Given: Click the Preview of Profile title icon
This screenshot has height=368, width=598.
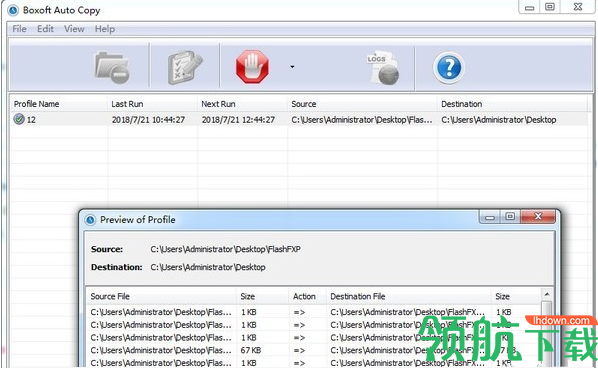Looking at the screenshot, I should coord(90,220).
